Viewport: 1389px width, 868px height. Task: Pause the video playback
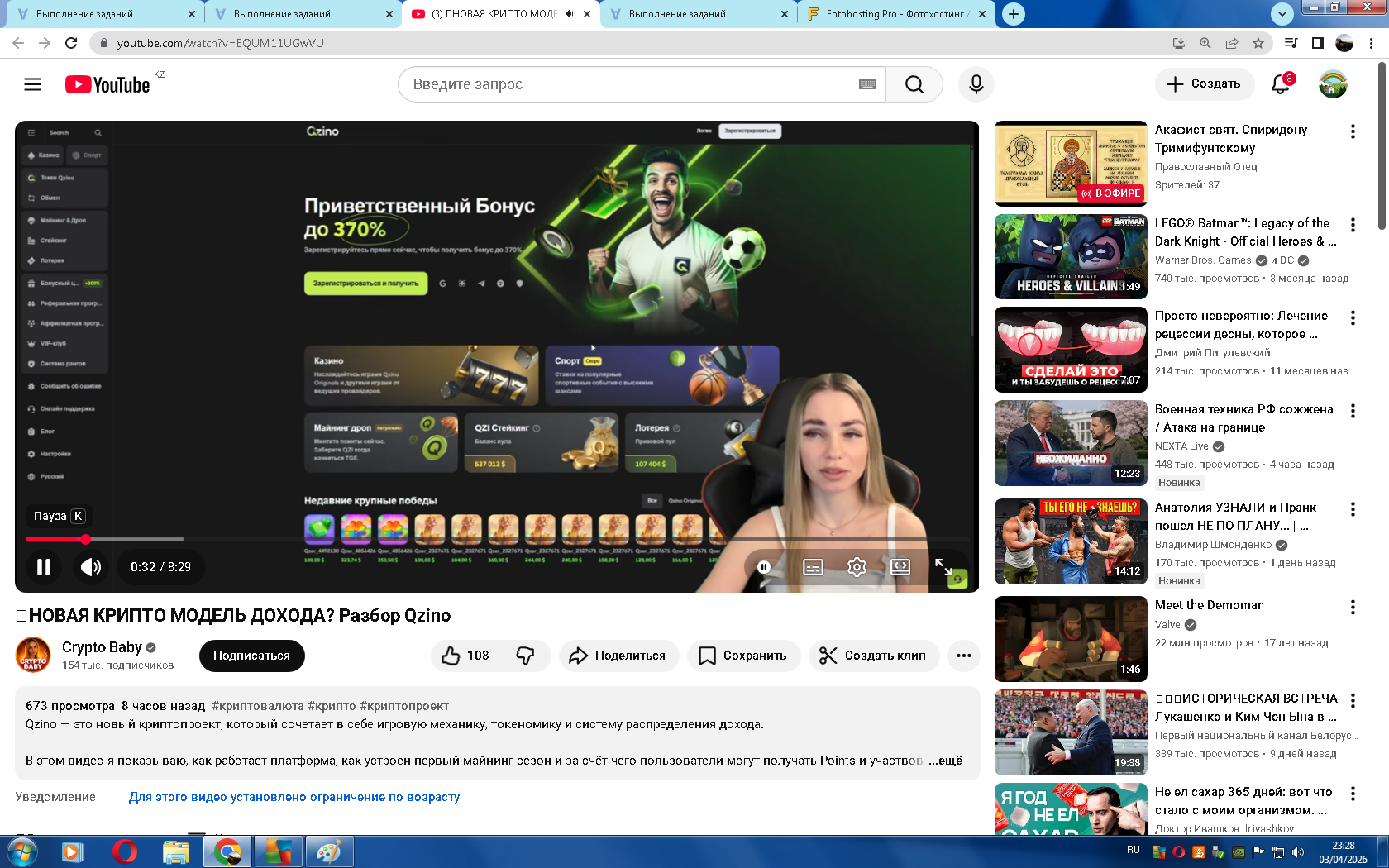tap(44, 566)
